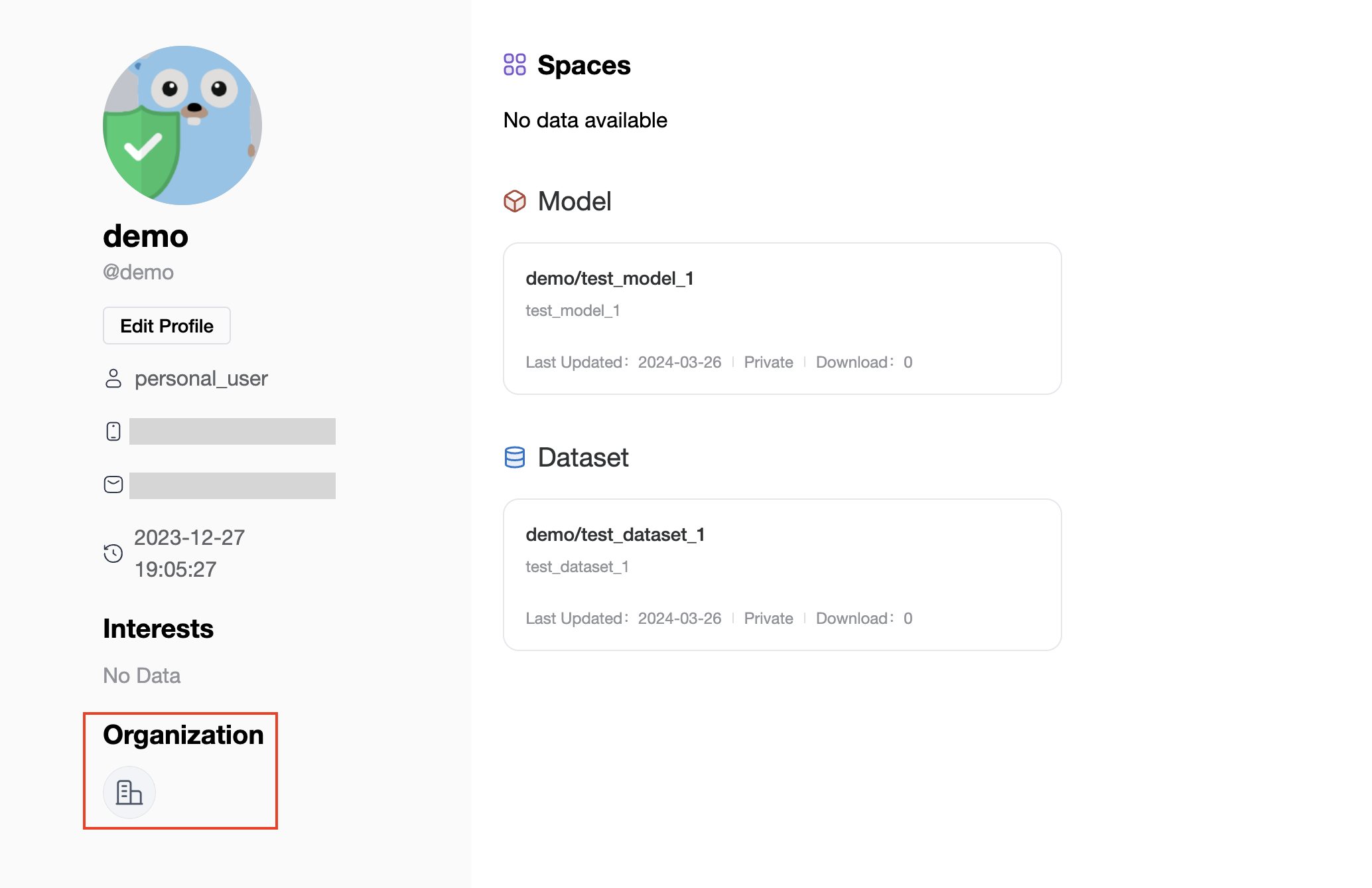1372x888 pixels.
Task: Click the message/email icon
Action: 114,485
